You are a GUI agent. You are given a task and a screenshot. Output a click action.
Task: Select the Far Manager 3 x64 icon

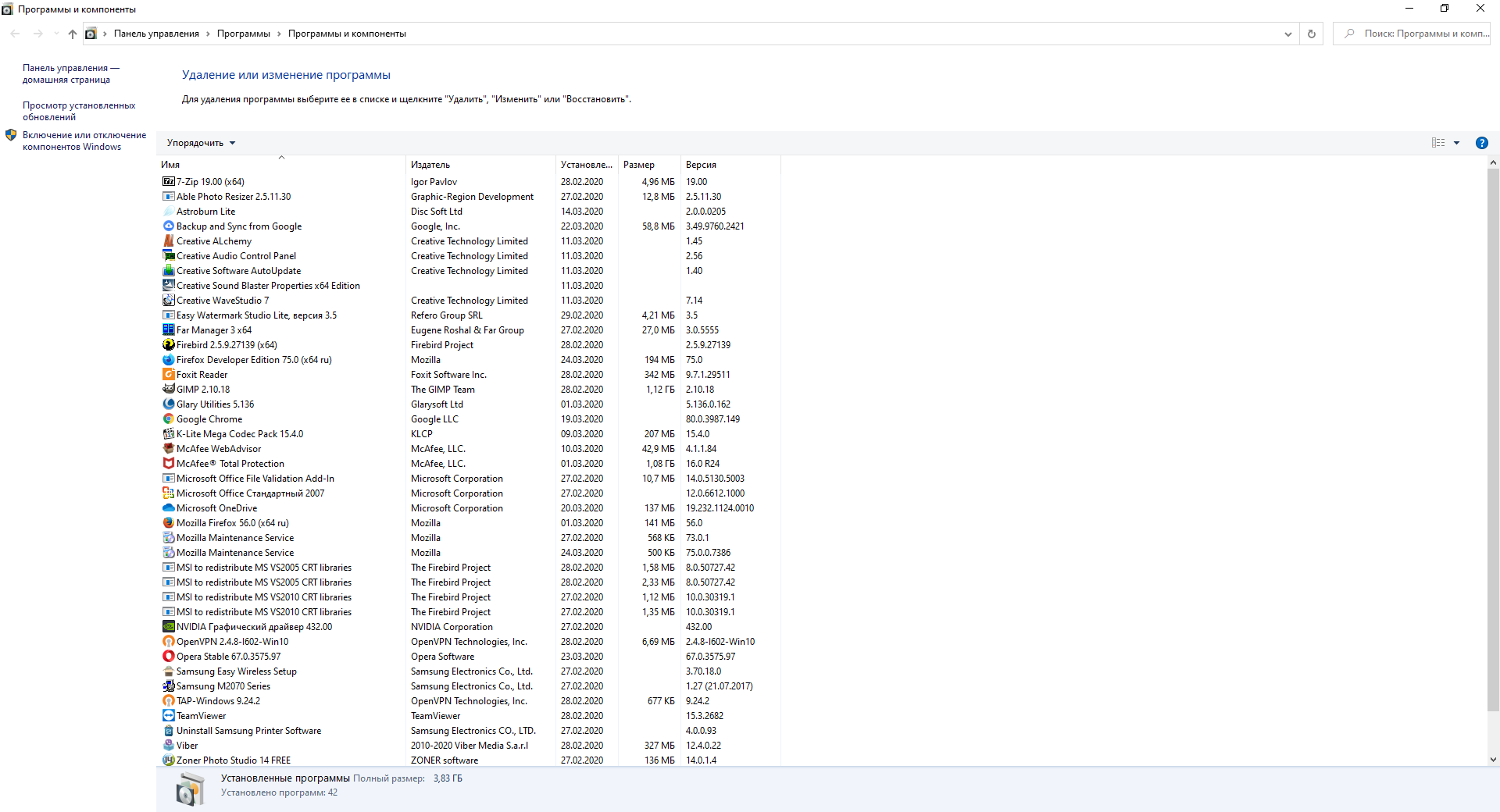tap(168, 330)
